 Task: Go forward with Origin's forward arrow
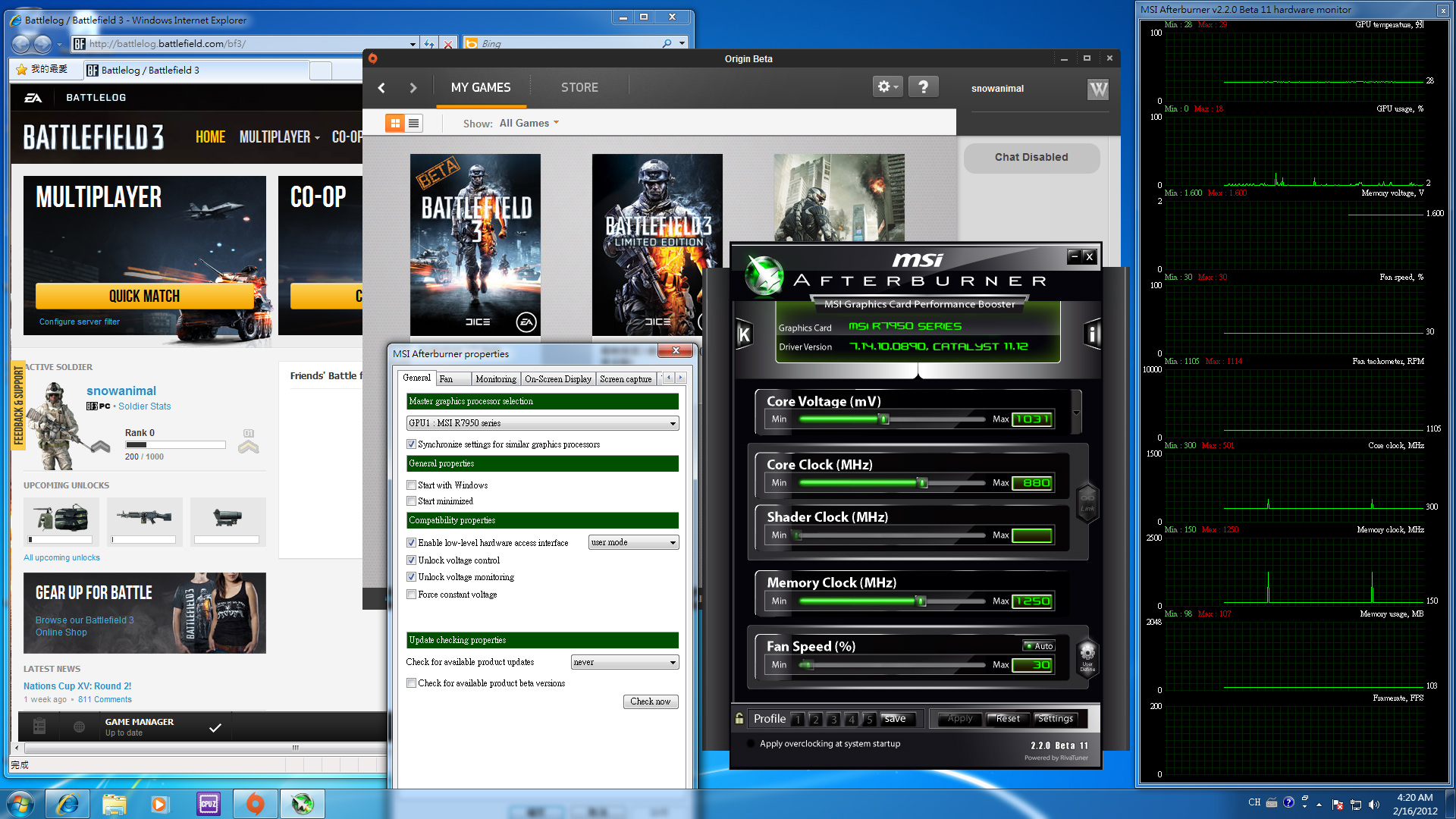click(413, 88)
